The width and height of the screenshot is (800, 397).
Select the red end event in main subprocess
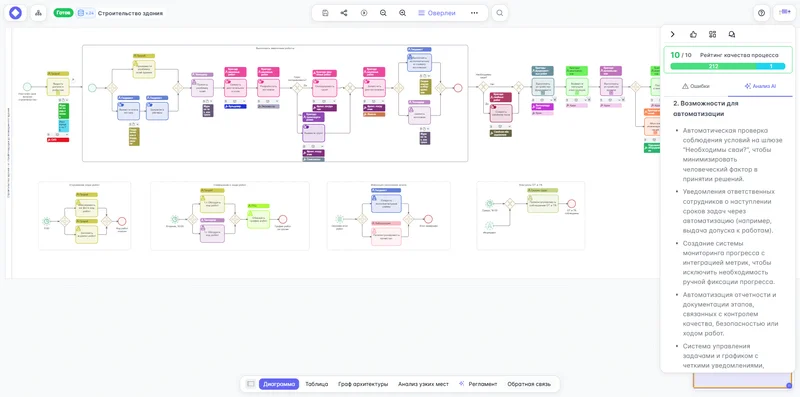pos(458,88)
